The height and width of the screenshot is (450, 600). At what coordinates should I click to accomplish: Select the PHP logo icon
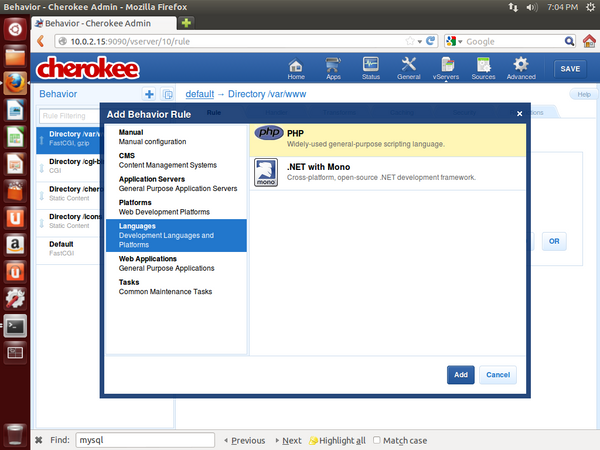click(x=269, y=133)
